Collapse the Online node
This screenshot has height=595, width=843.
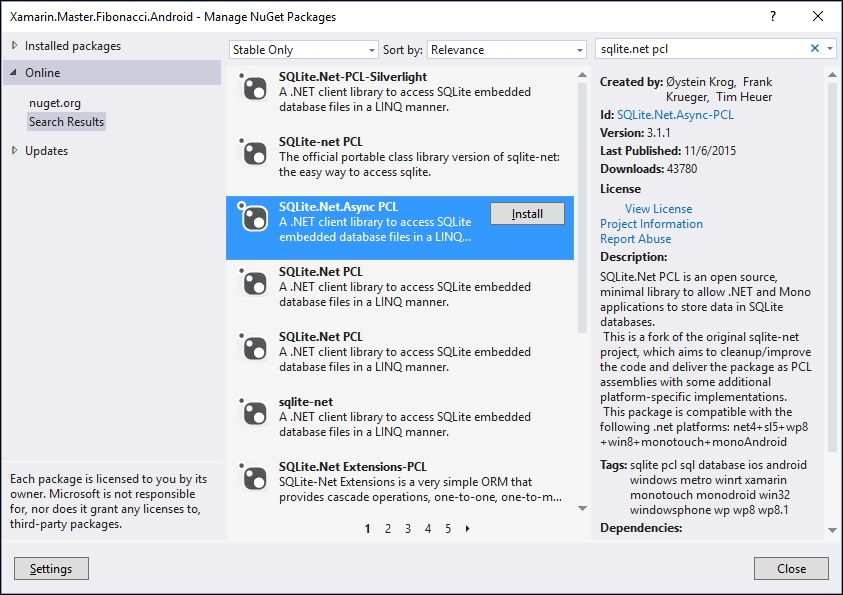(14, 73)
